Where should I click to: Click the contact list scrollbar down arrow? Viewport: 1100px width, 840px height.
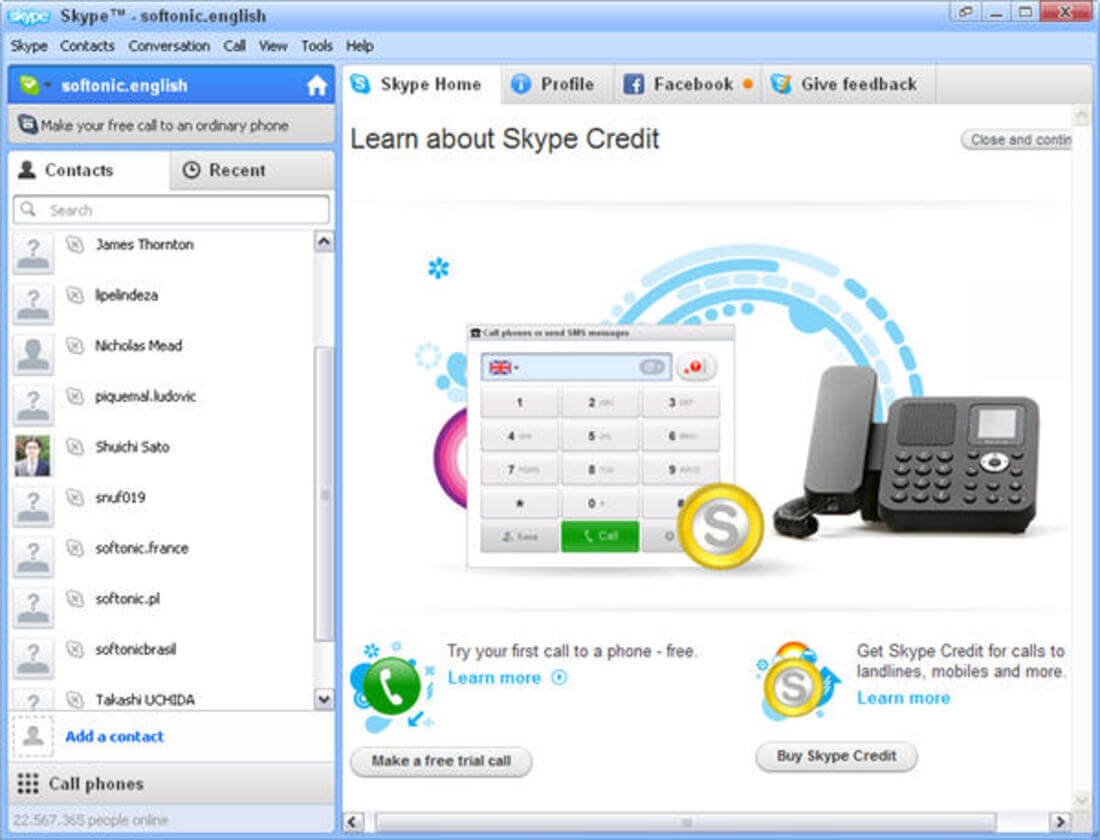(x=324, y=699)
